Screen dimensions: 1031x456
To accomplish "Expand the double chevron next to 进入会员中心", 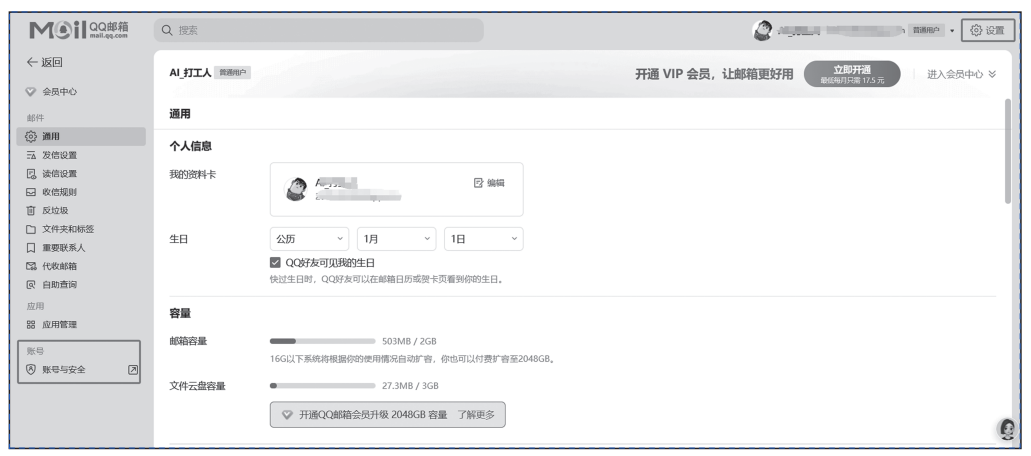I will click(x=992, y=74).
